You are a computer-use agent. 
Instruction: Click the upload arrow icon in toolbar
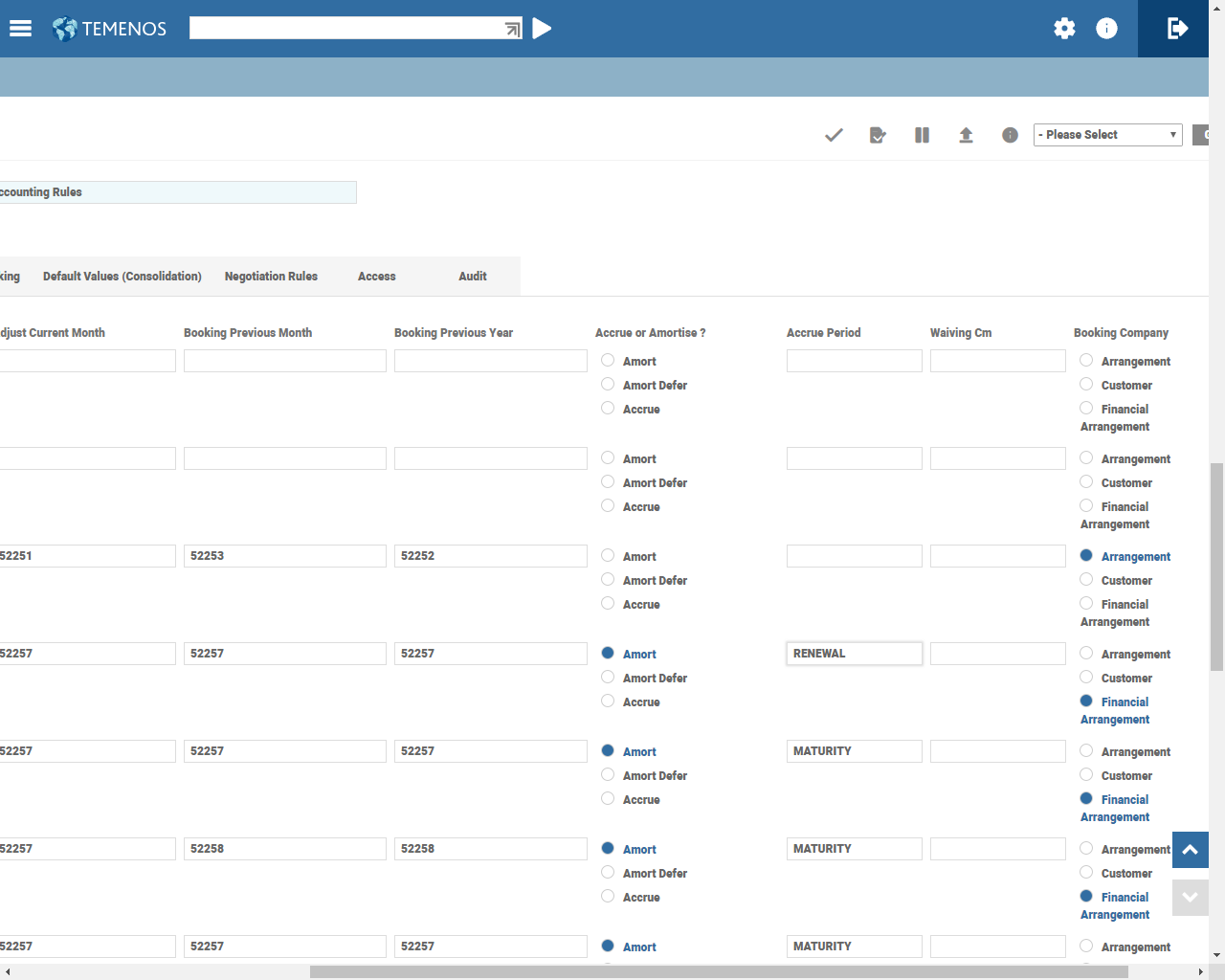pos(966,135)
